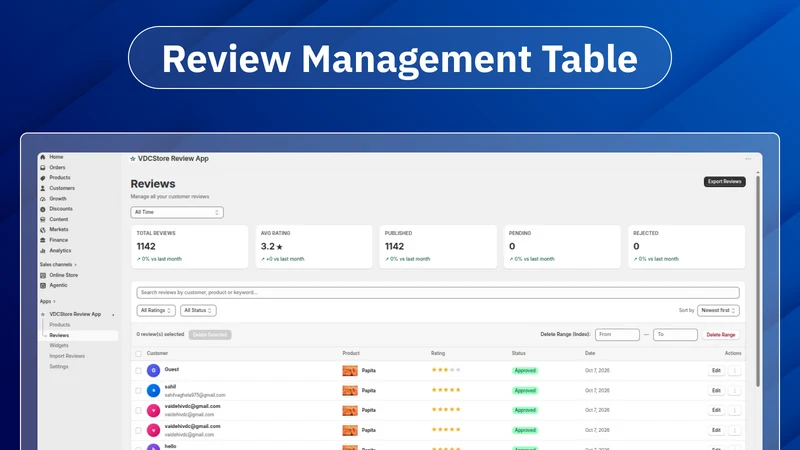Click the Analytics bar chart icon
This screenshot has height=450, width=800.
pyautogui.click(x=43, y=251)
